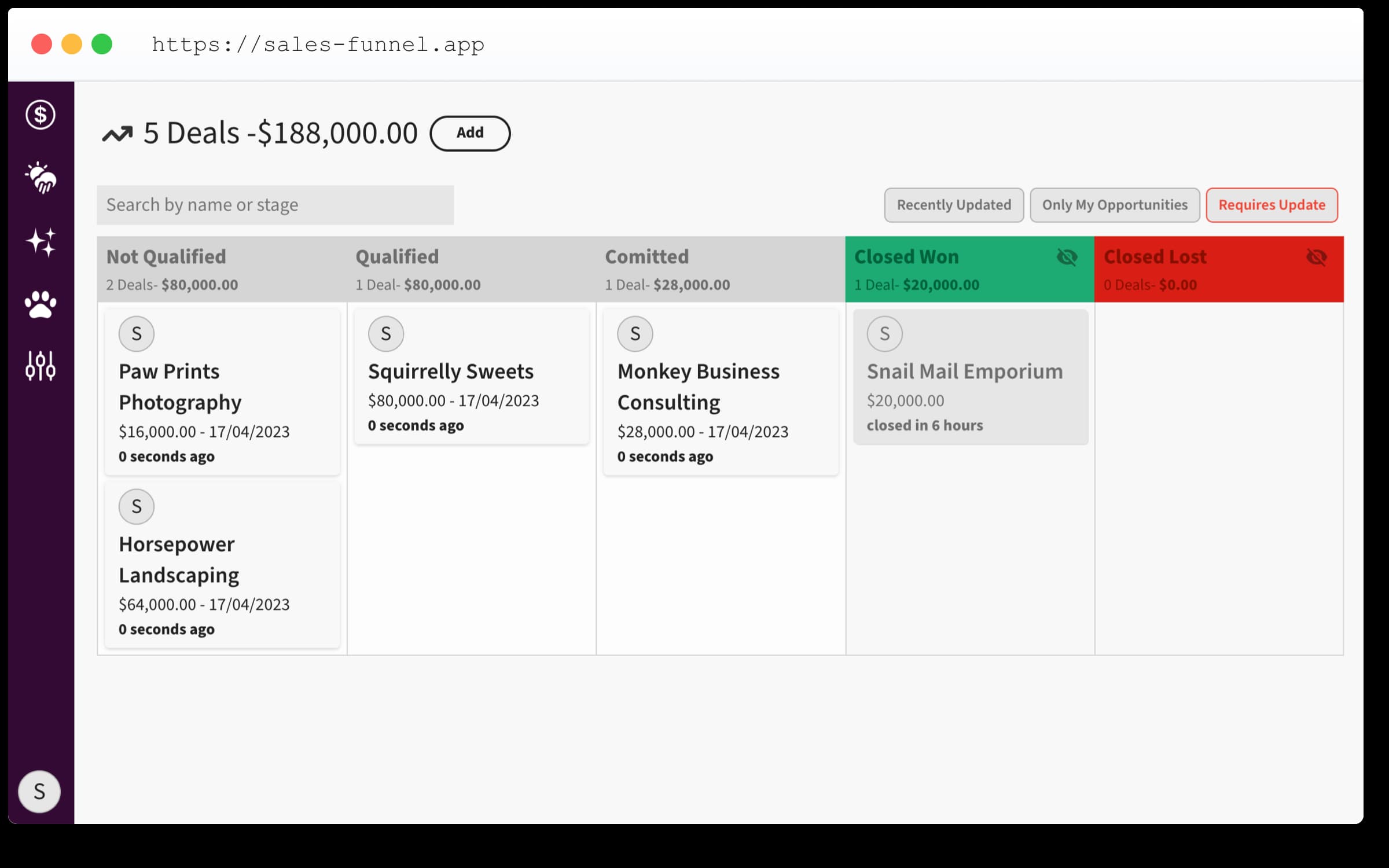Screen dimensions: 1389x868
Task: Click the owner avatar on Paw Prints Photography card
Action: click(137, 334)
